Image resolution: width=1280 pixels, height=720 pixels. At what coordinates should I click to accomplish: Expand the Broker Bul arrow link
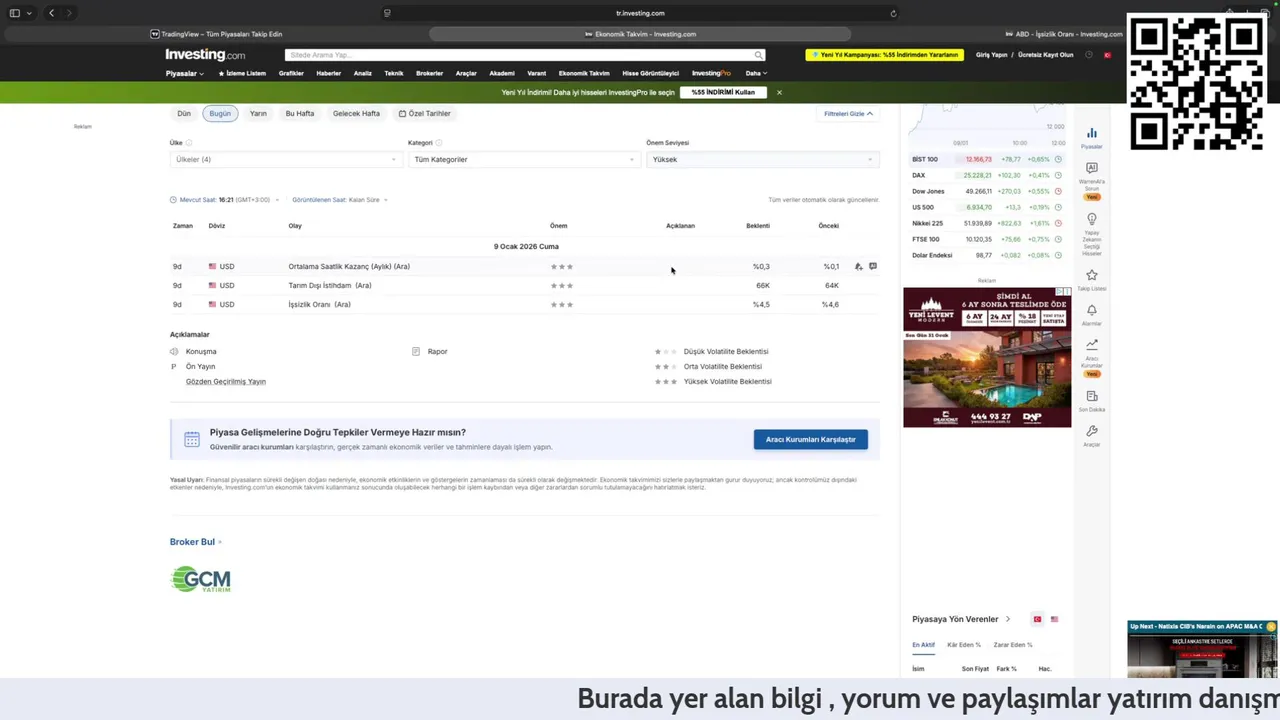(x=196, y=542)
